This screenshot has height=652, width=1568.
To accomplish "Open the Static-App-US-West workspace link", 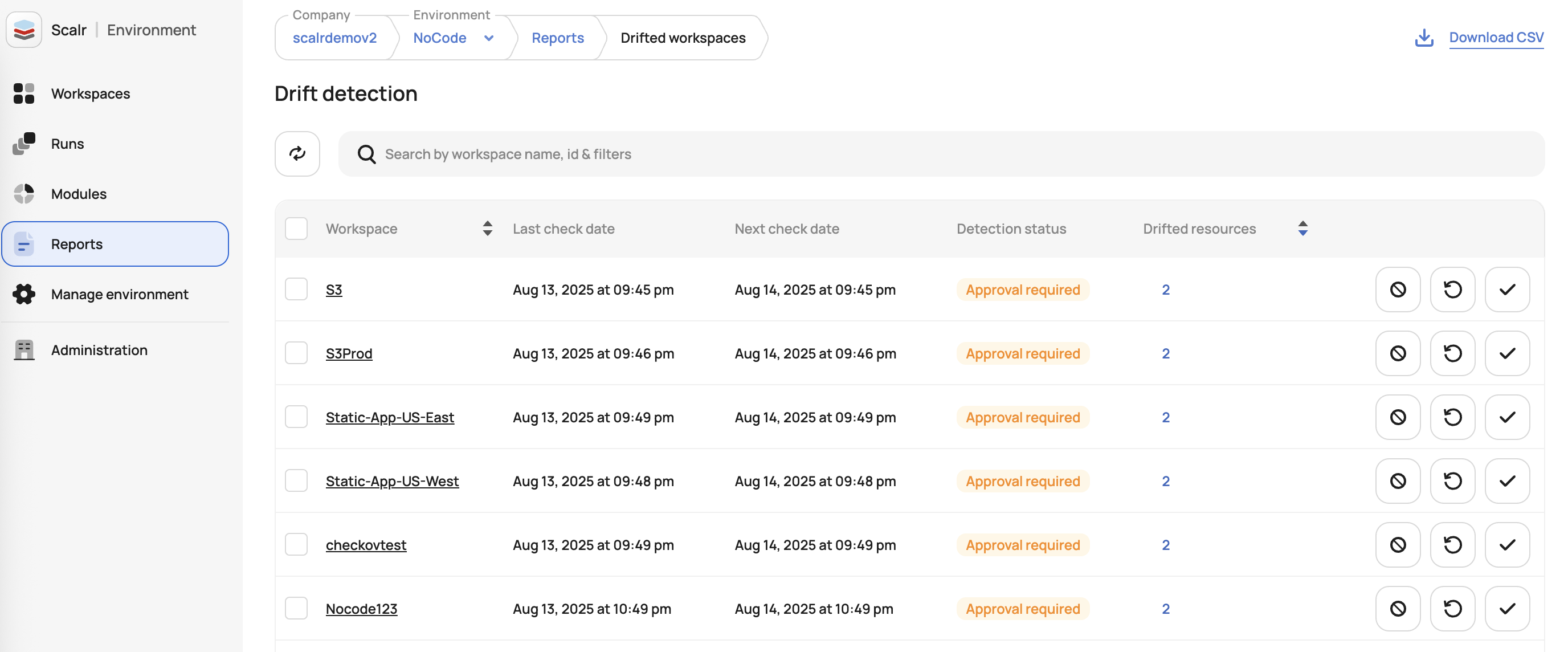I will pos(392,482).
